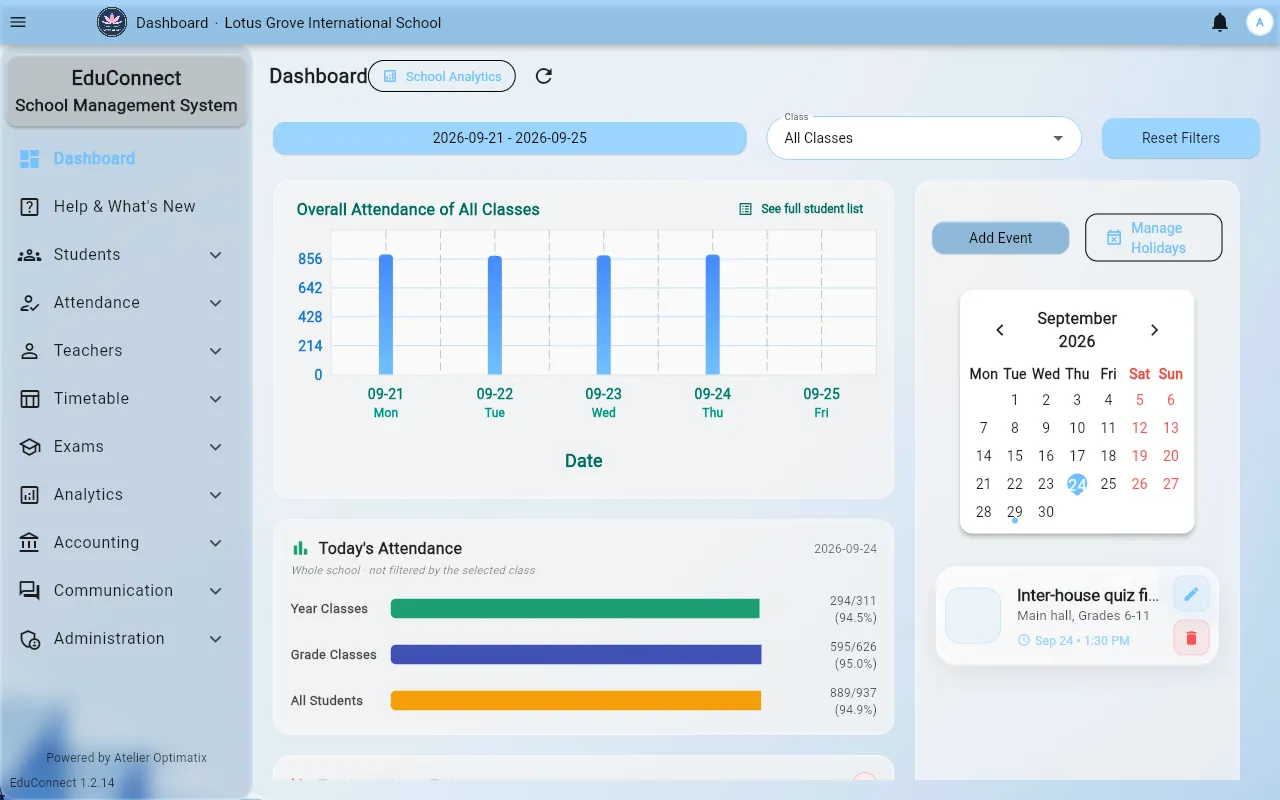Select Dashboard in the sidebar
The width and height of the screenshot is (1280, 800).
[x=126, y=159]
